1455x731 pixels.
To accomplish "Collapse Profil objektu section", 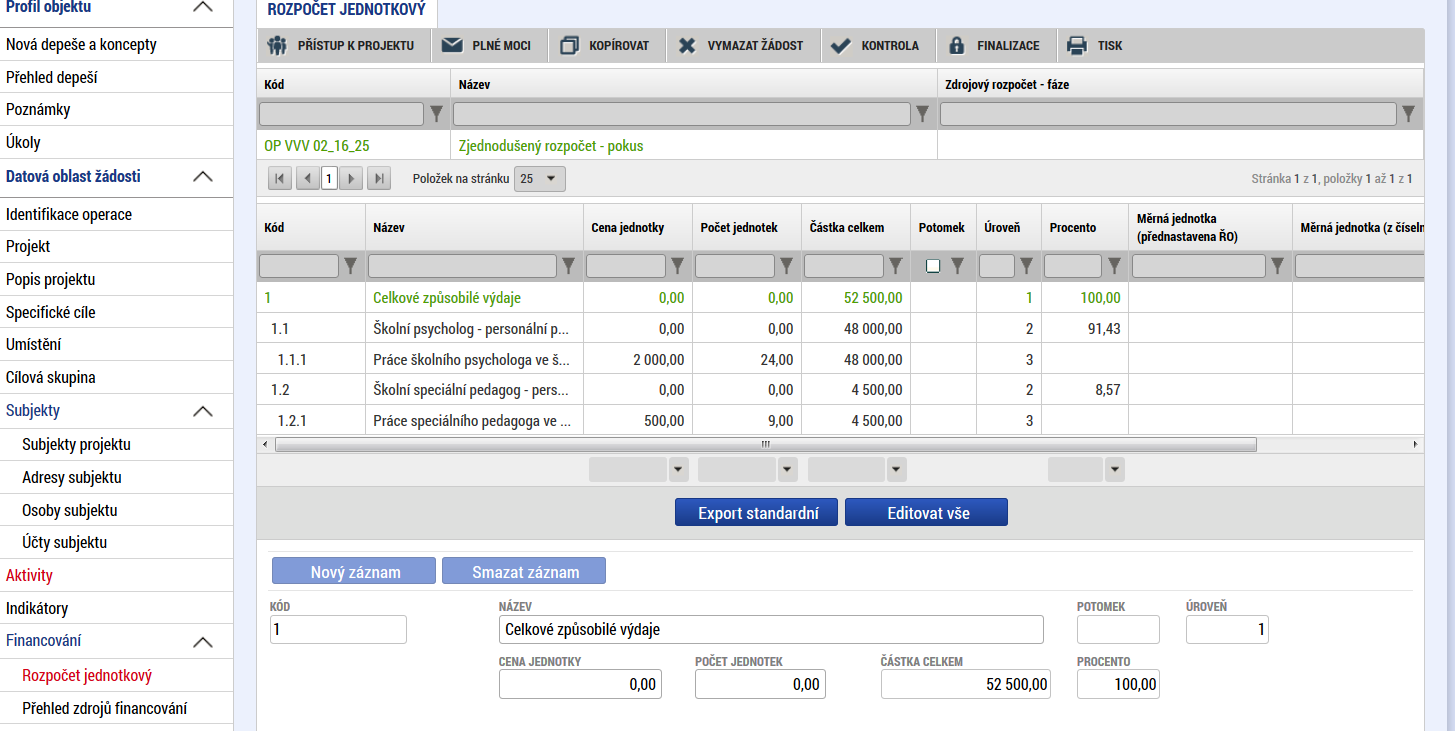I will click(x=202, y=7).
